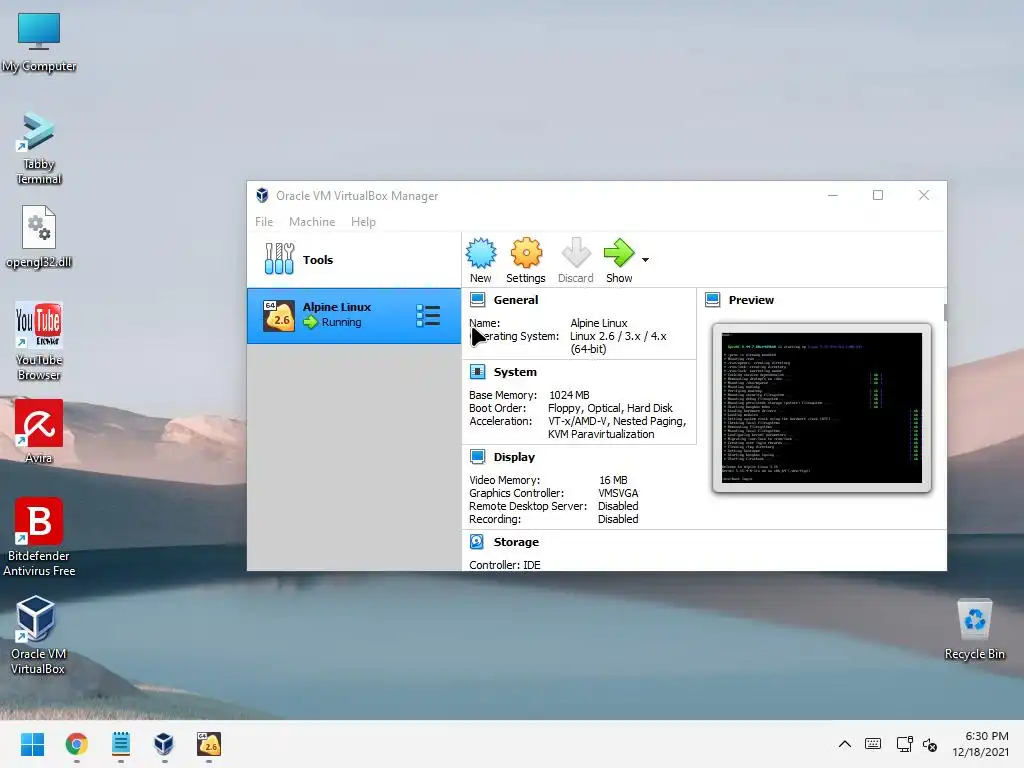Image resolution: width=1024 pixels, height=768 pixels.
Task: Expand the Show button dropdown arrow
Action: (x=645, y=260)
